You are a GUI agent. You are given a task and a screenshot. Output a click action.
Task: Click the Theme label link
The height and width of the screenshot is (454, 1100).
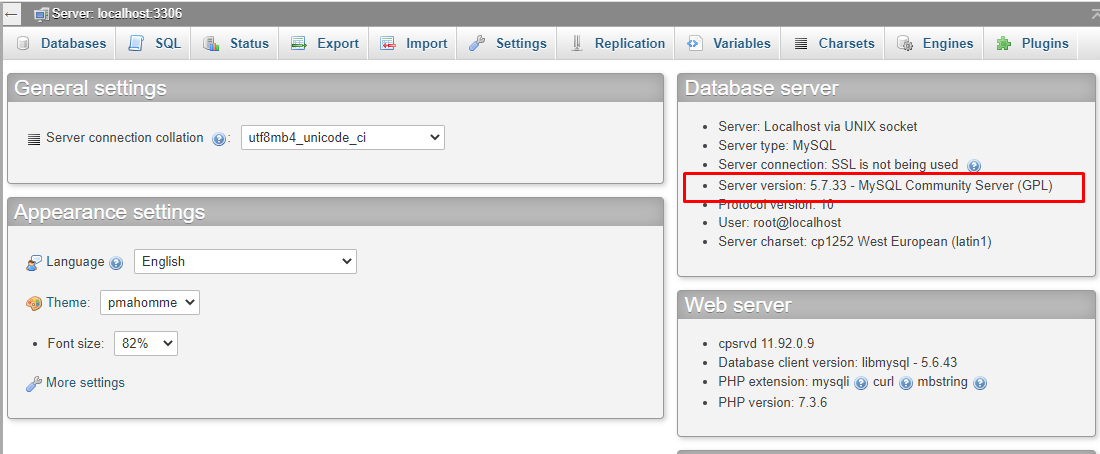click(68, 302)
